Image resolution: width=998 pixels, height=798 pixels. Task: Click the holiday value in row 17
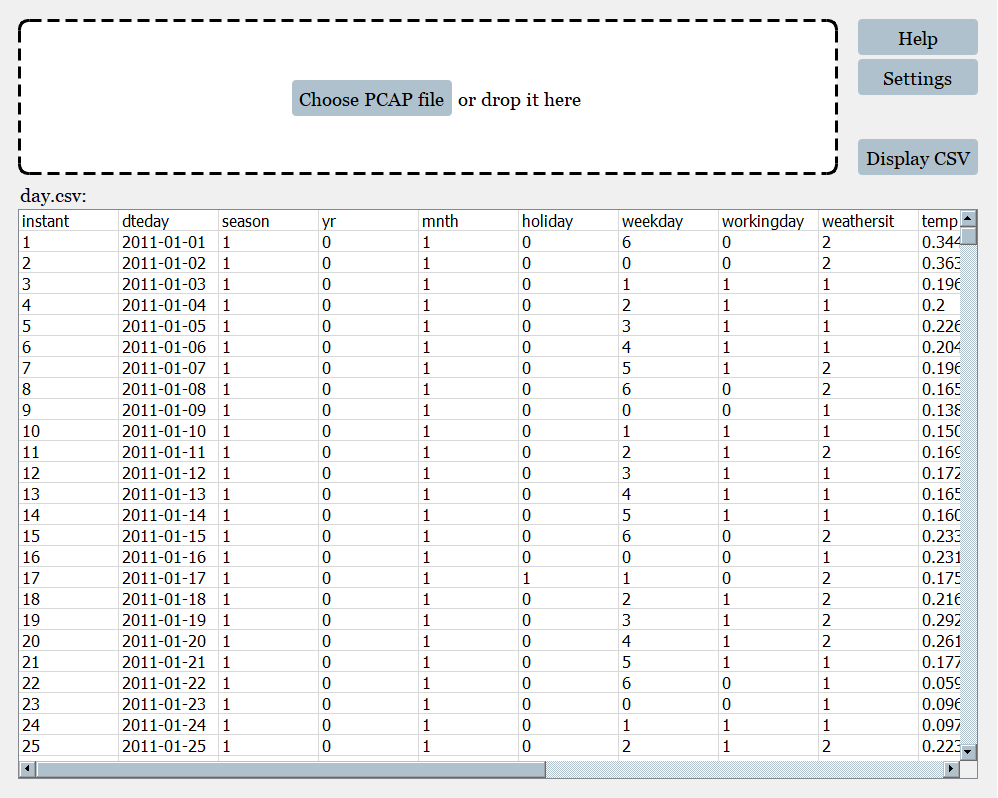pos(526,578)
